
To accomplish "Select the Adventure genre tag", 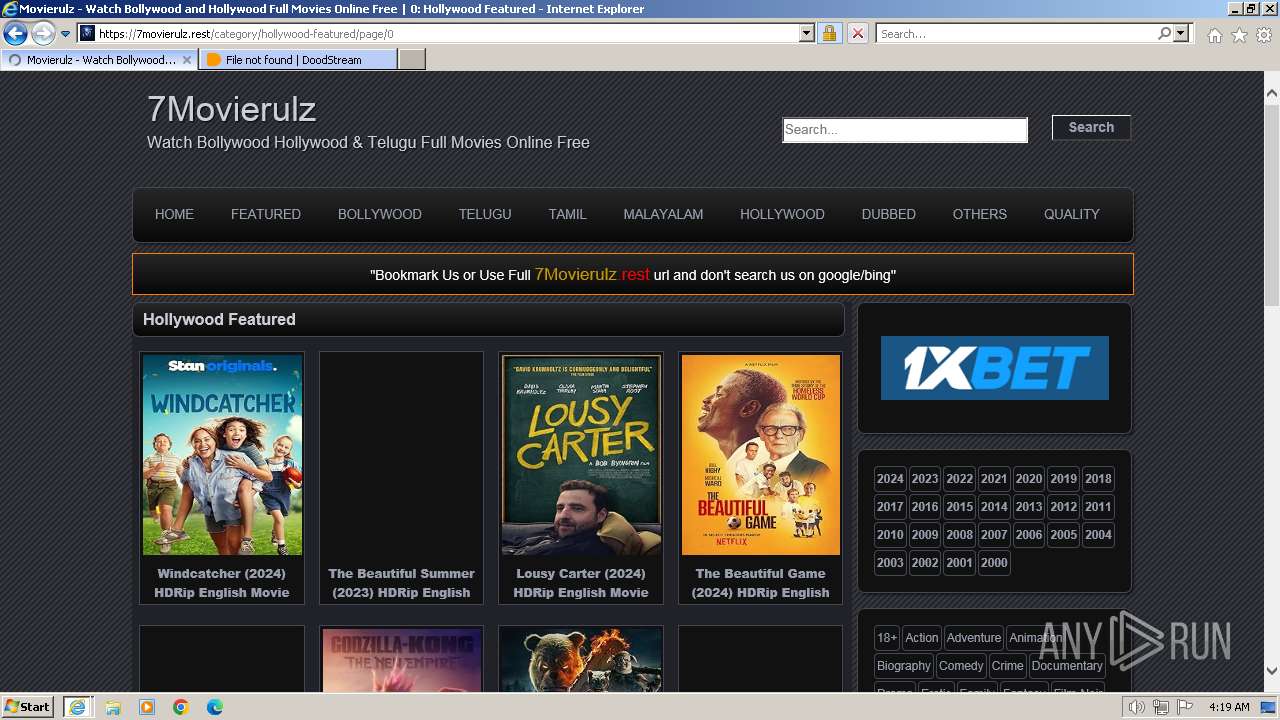I will pyautogui.click(x=974, y=637).
